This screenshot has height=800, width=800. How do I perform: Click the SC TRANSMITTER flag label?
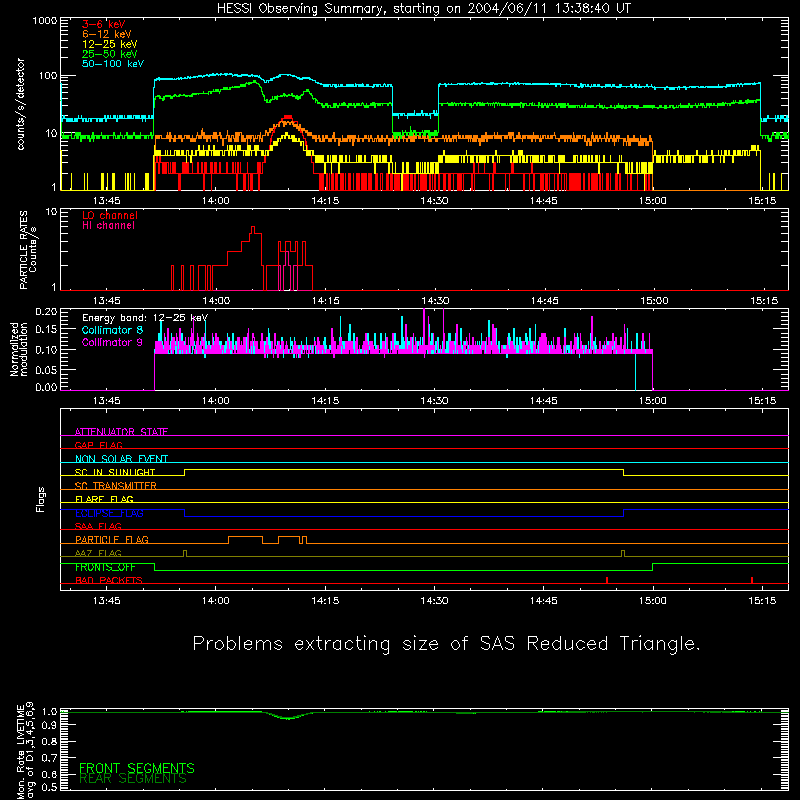pyautogui.click(x=116, y=486)
